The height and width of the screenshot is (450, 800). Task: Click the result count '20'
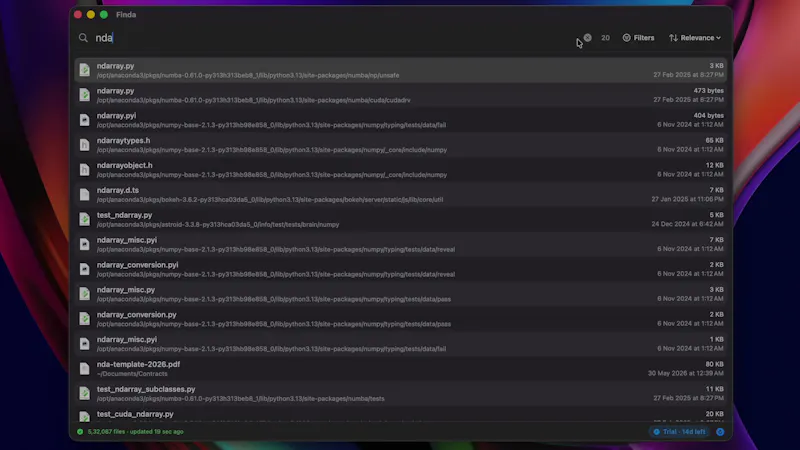click(x=605, y=38)
